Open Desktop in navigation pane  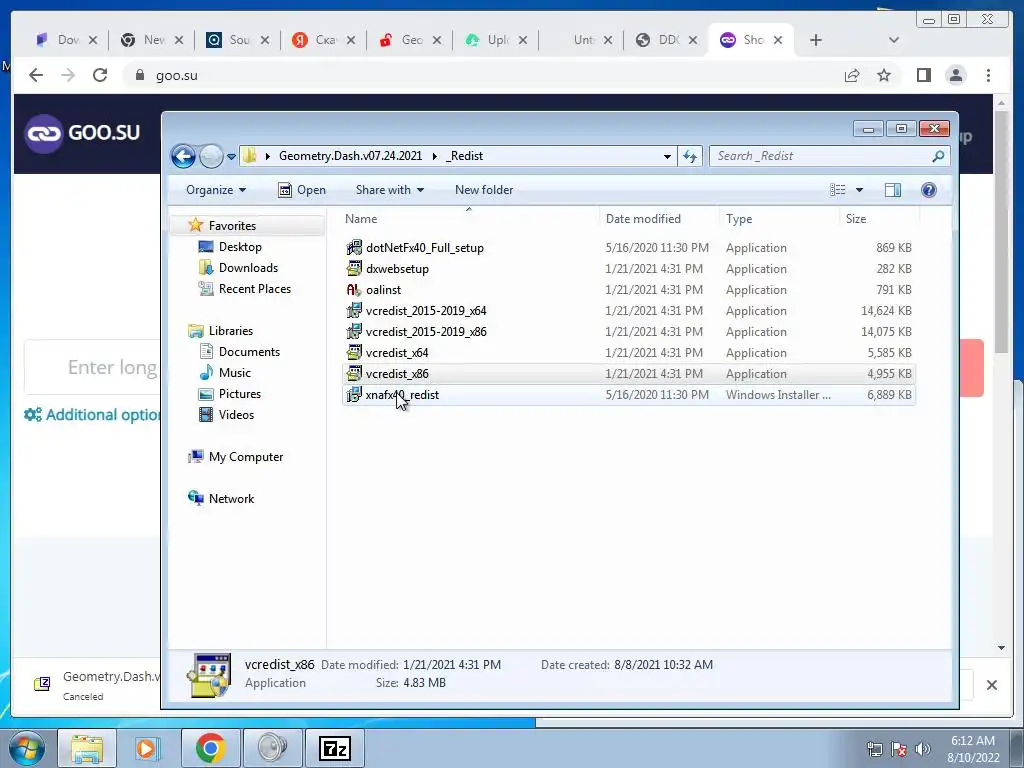point(240,247)
